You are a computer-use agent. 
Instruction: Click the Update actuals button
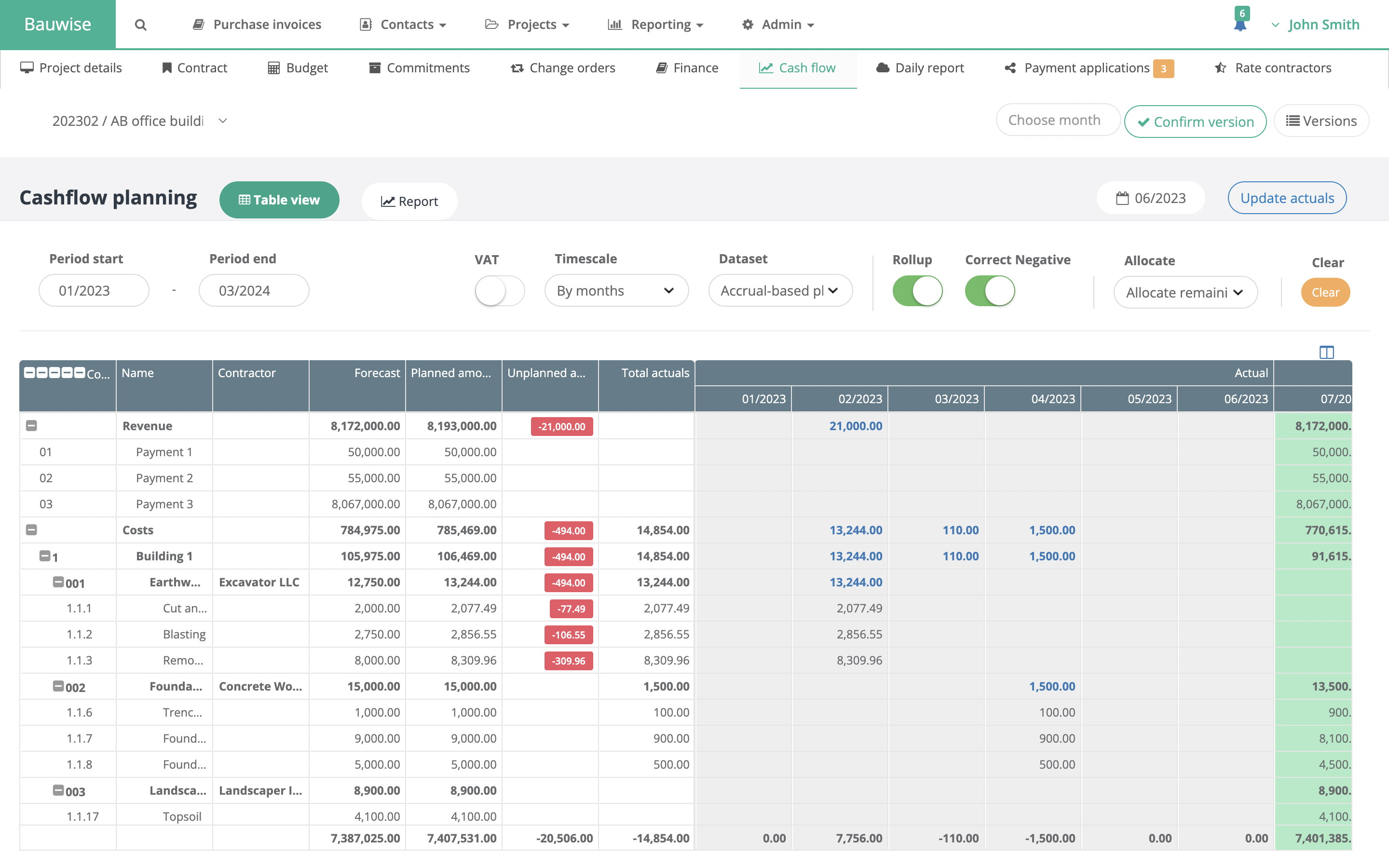[x=1287, y=198]
